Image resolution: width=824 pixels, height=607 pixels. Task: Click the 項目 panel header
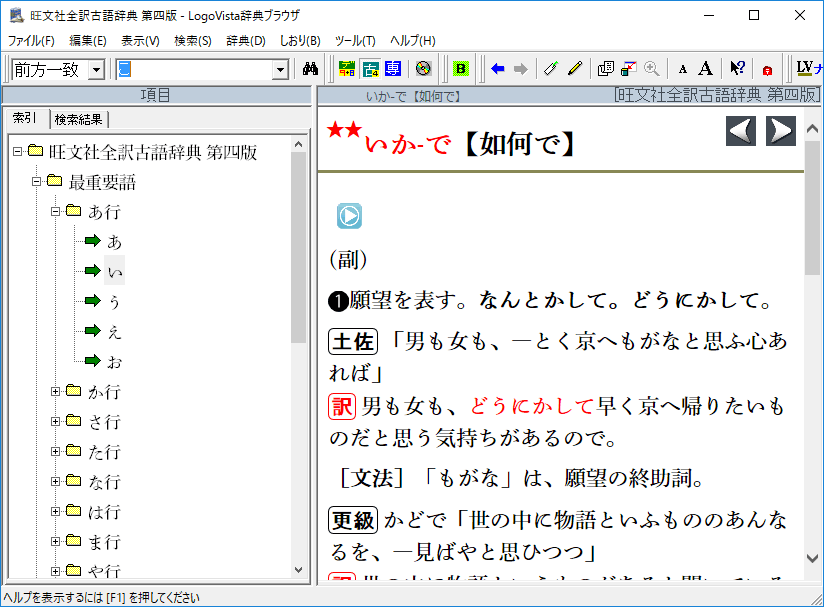(x=157, y=95)
